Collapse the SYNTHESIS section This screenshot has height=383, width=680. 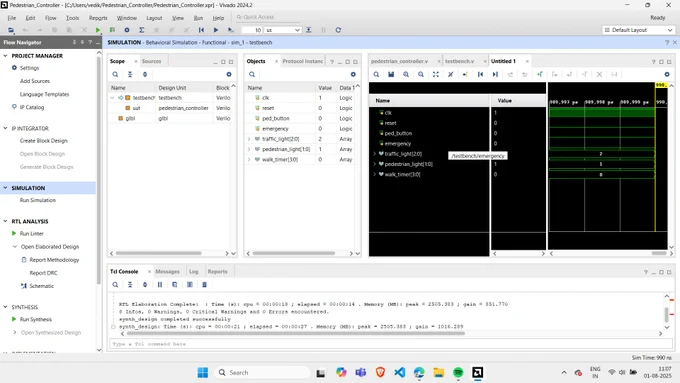[x=6, y=307]
